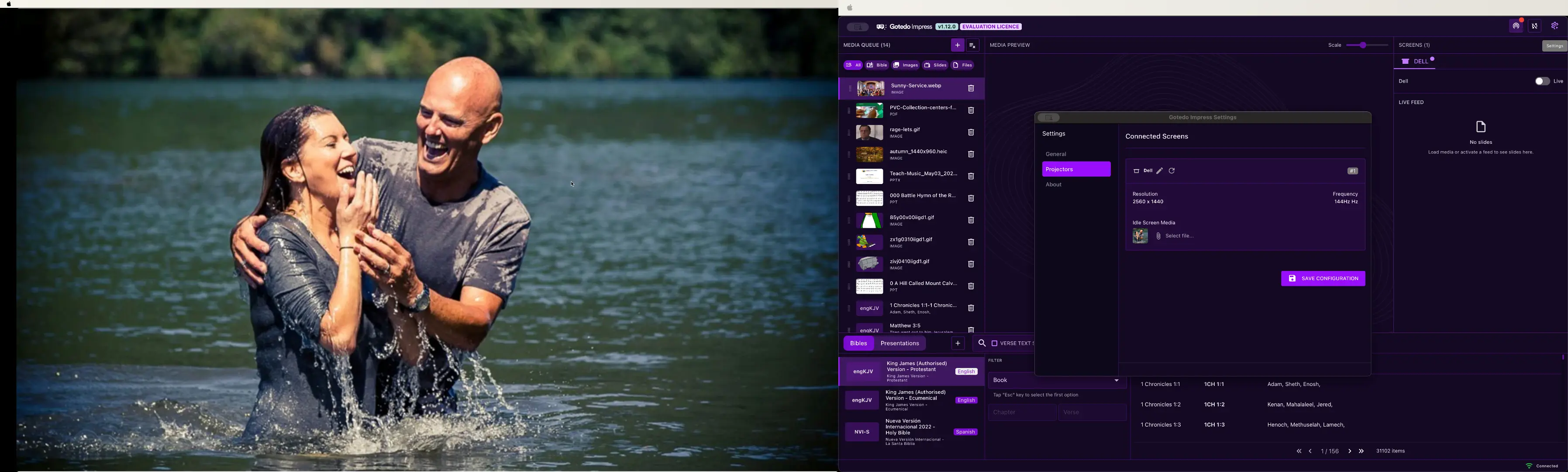
Task: Click the idle screen media thumbnail
Action: click(x=1140, y=236)
